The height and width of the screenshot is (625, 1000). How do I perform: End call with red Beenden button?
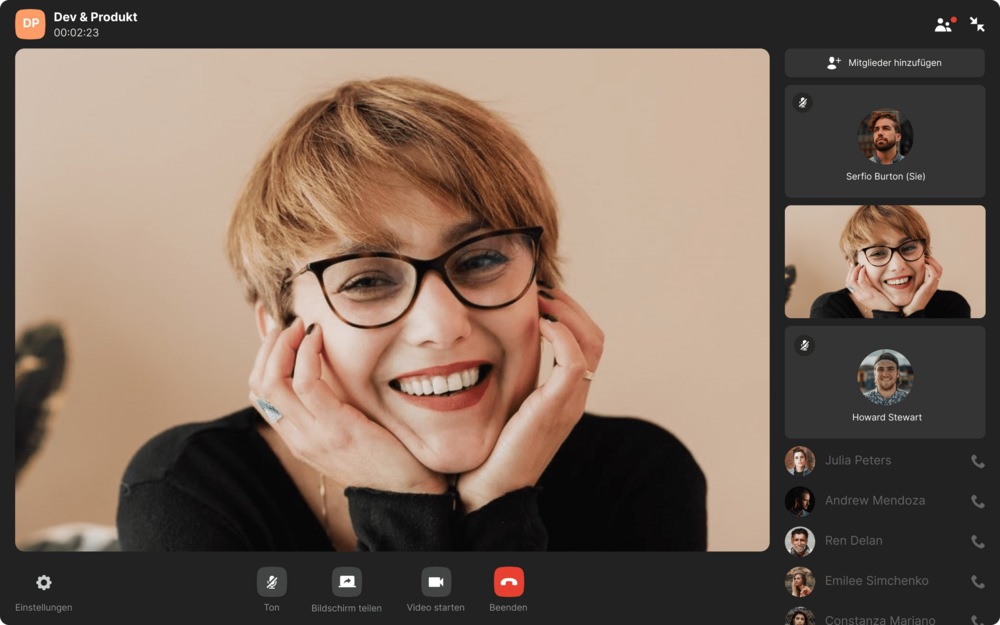pyautogui.click(x=508, y=582)
